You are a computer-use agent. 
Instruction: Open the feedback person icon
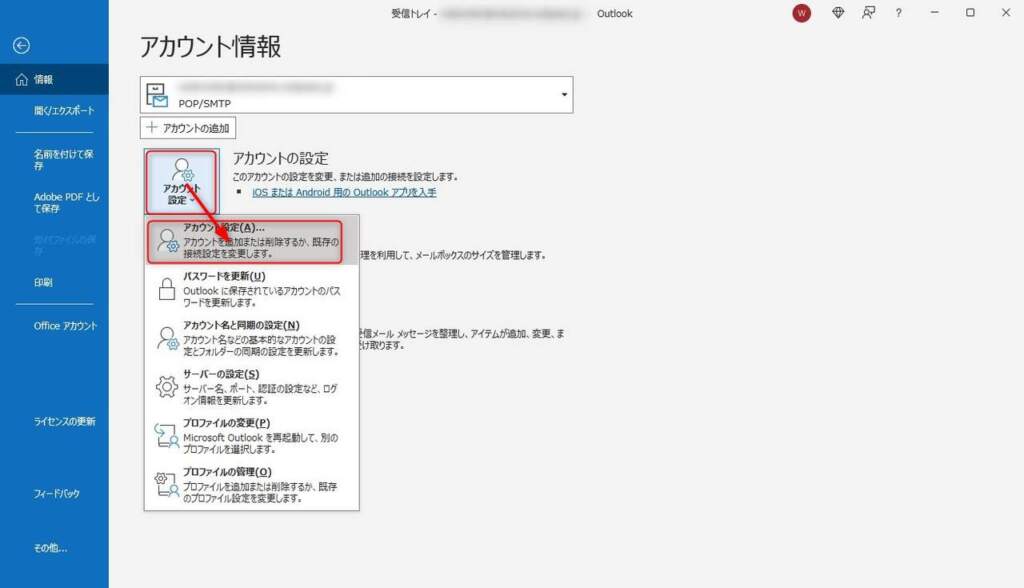pos(869,12)
